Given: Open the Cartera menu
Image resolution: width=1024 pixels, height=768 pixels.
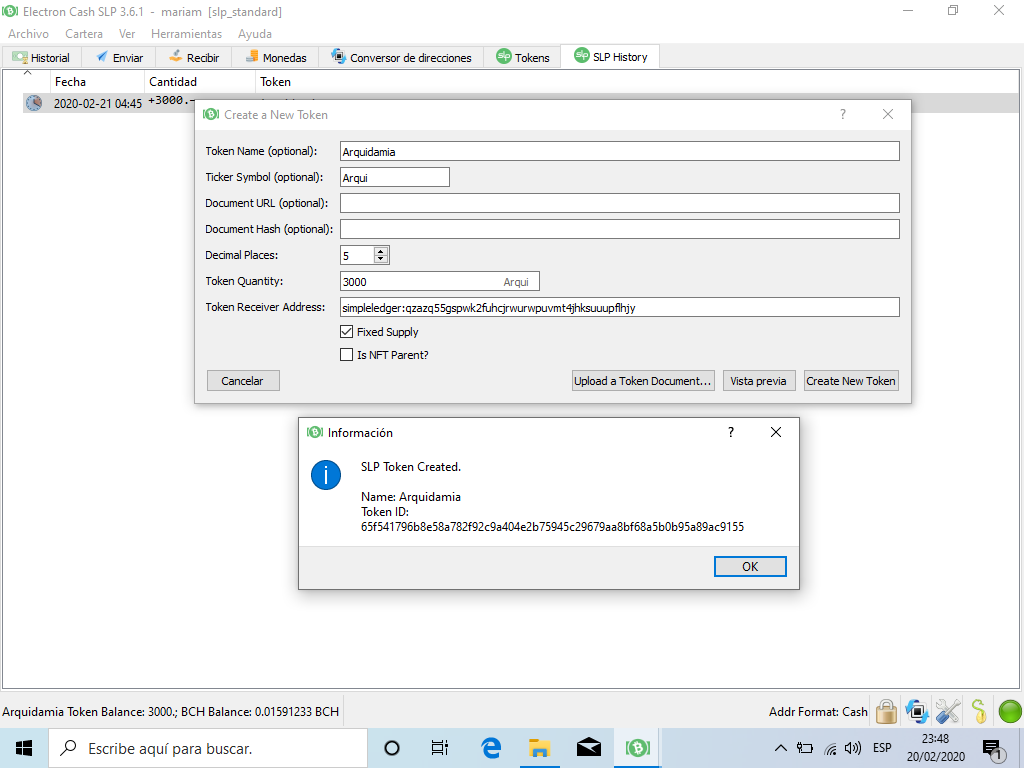Looking at the screenshot, I should coord(84,33).
